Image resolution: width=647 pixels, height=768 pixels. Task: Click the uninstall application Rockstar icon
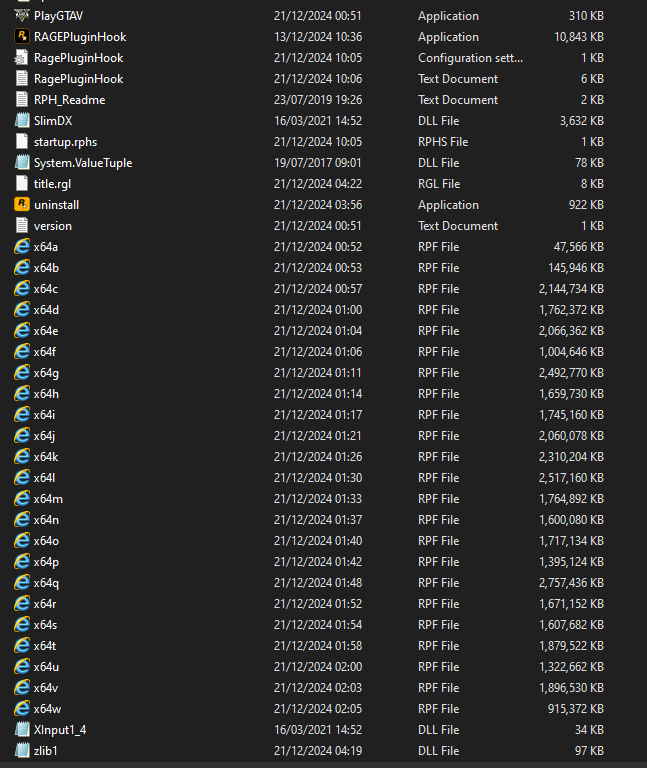[22, 205]
